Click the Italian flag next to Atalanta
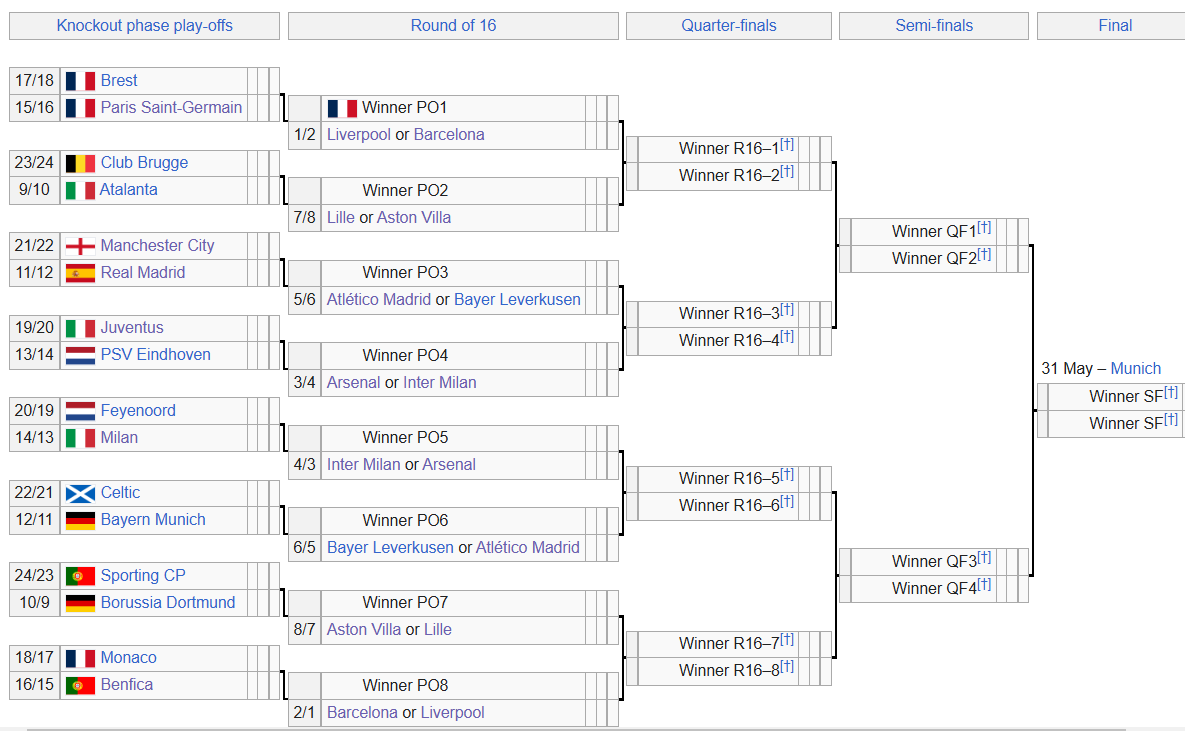 click(80, 190)
